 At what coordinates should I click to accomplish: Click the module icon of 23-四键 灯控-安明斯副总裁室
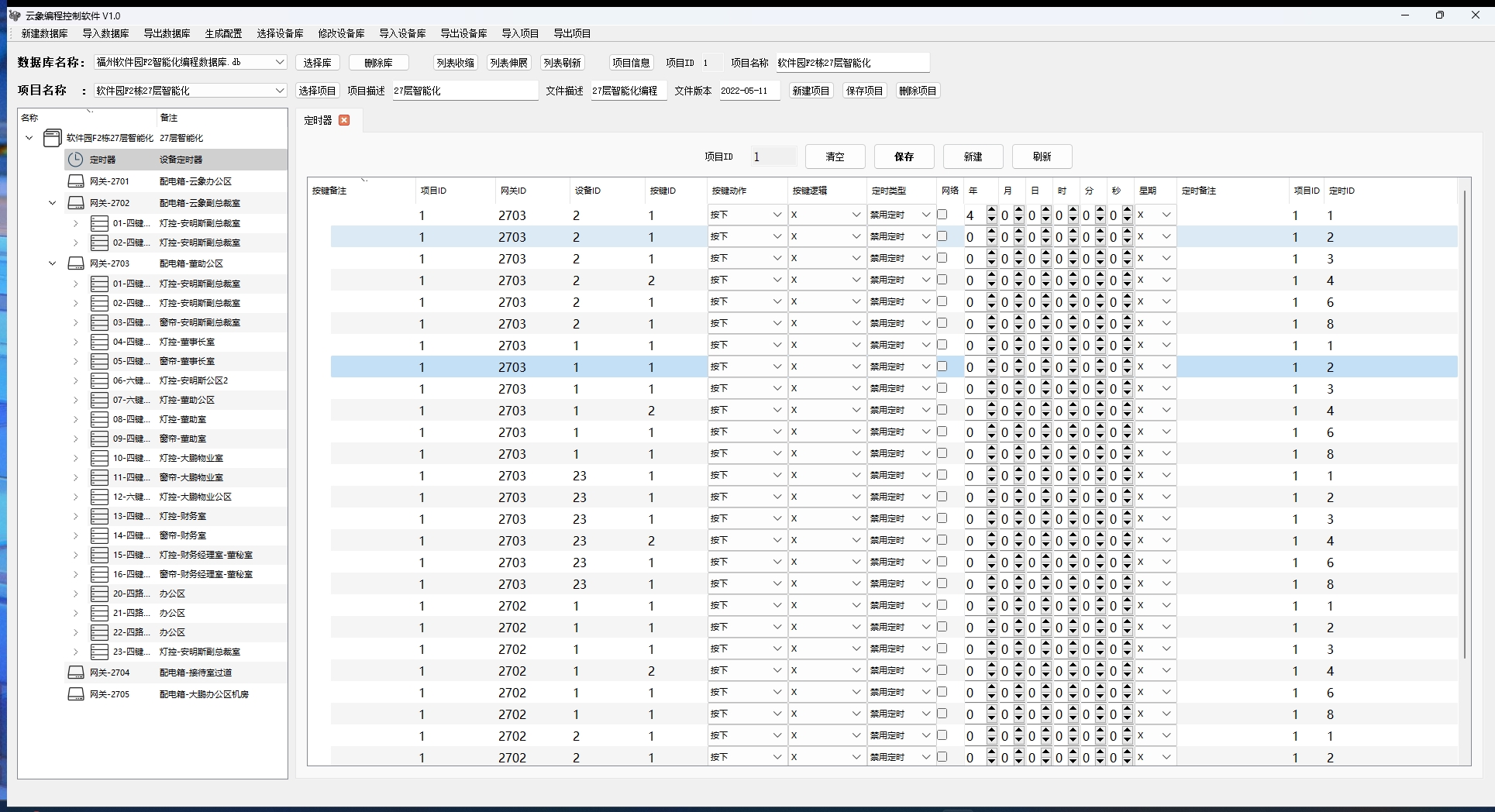coord(99,652)
